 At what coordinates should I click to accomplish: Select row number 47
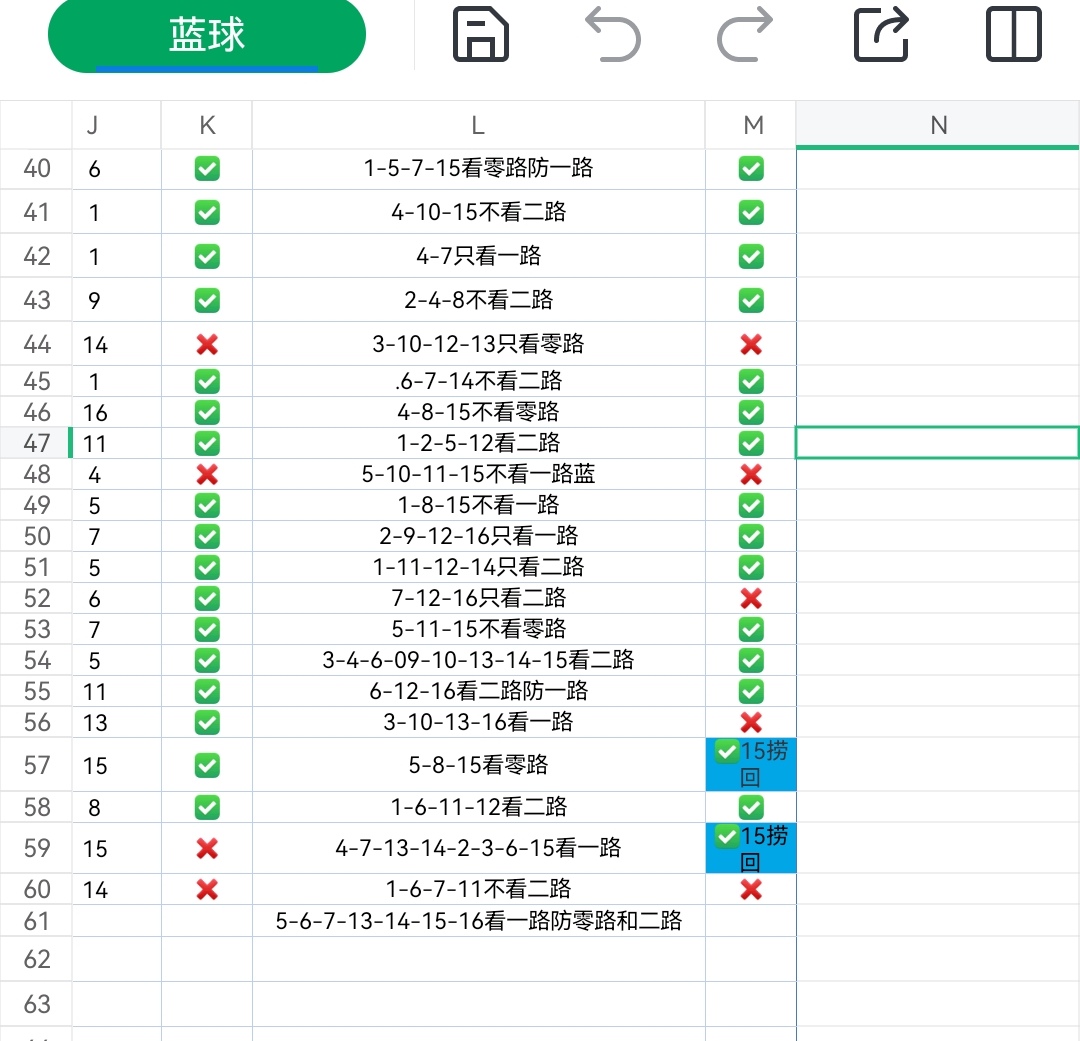click(x=36, y=443)
